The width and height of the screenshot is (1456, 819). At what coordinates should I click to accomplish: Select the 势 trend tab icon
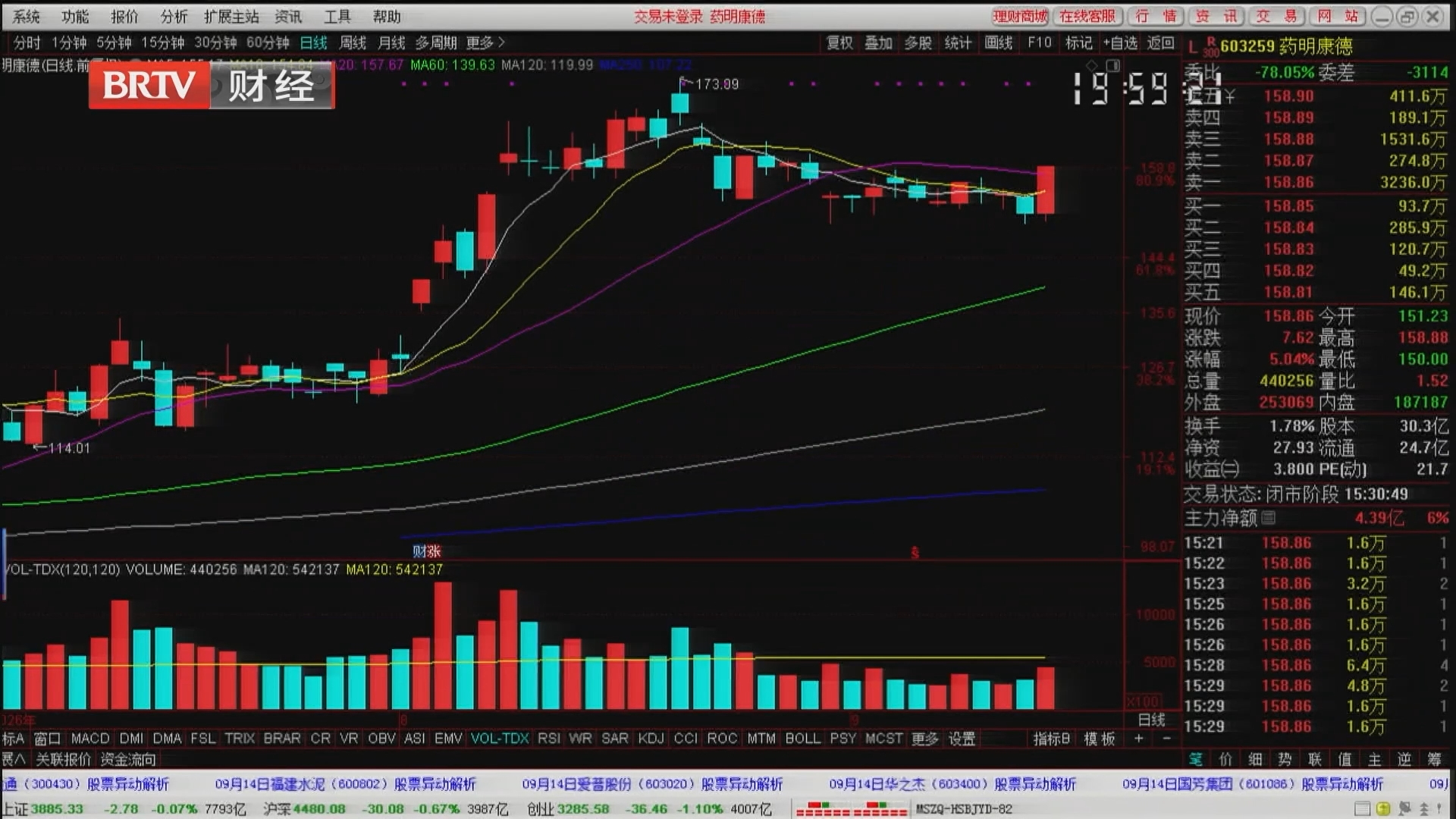pyautogui.click(x=1285, y=759)
